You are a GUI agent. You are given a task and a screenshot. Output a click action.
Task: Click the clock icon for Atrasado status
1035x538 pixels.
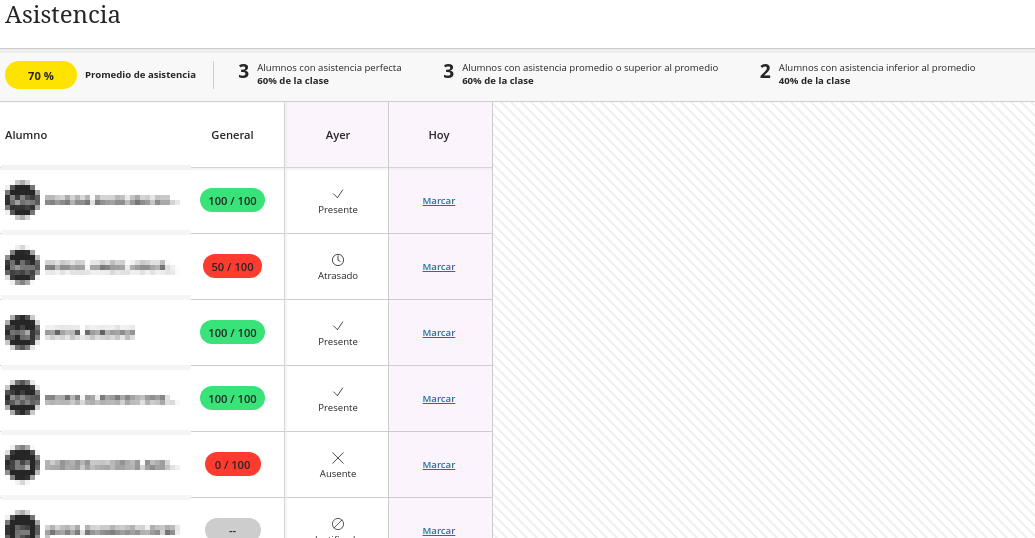point(338,260)
